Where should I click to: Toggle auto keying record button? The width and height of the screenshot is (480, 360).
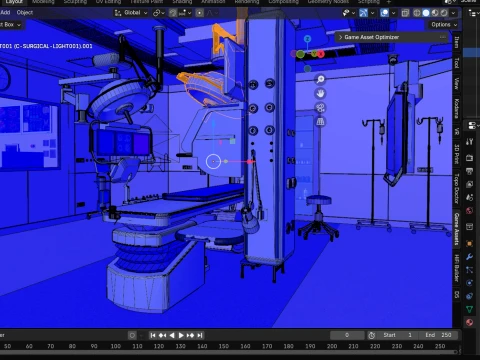132,335
